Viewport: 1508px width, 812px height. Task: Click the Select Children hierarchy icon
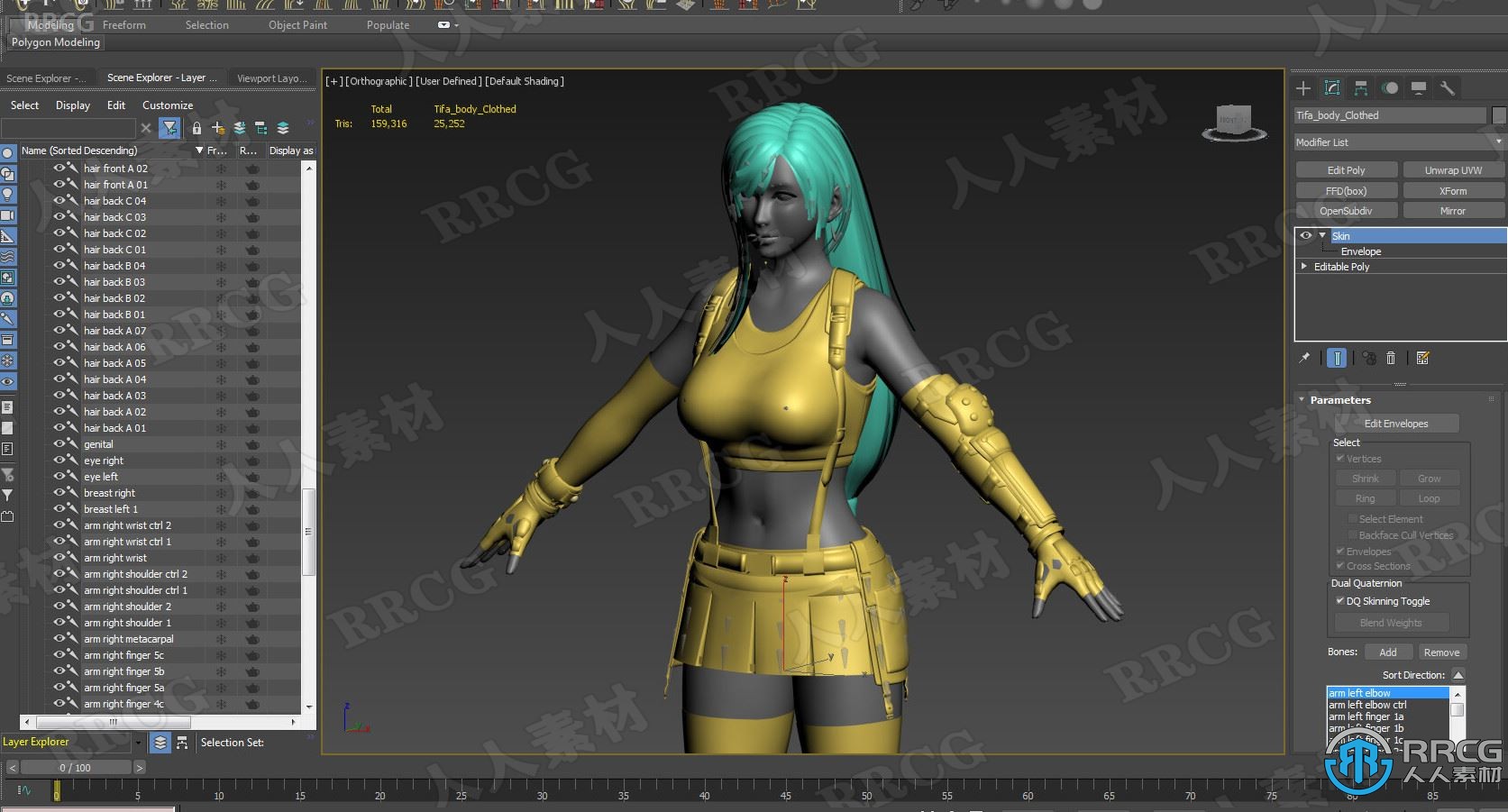click(261, 128)
